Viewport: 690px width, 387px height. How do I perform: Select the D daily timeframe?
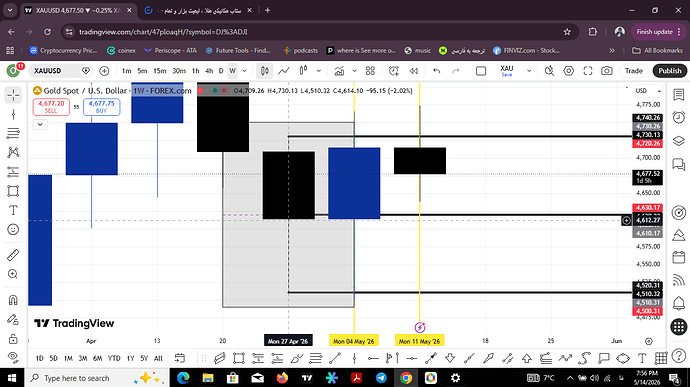[x=221, y=70]
